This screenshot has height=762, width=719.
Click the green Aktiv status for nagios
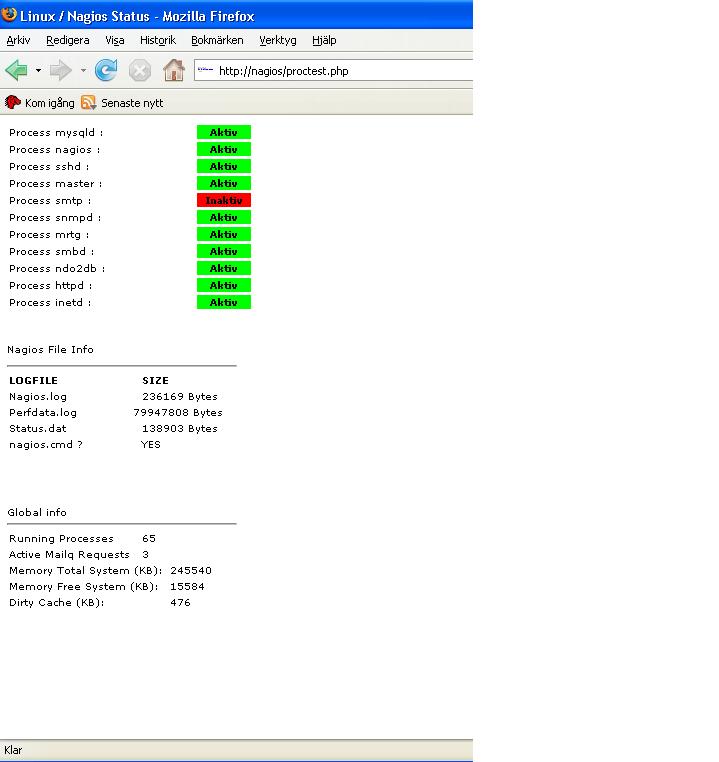tap(223, 149)
